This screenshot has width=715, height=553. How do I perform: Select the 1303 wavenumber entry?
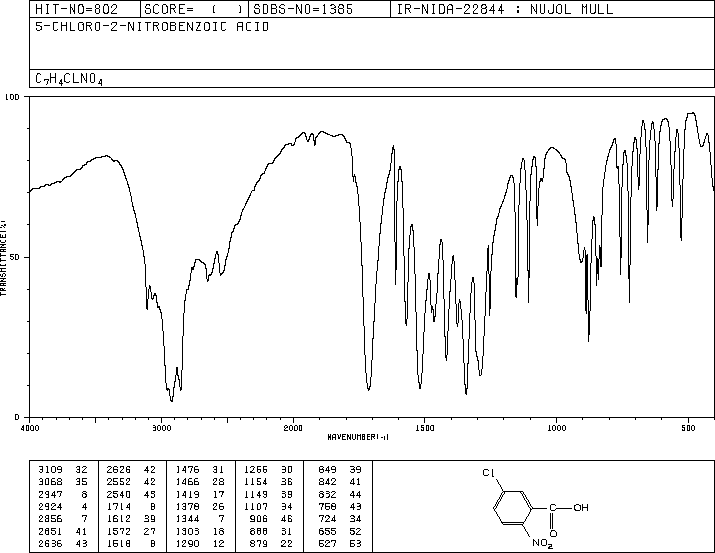(187, 532)
